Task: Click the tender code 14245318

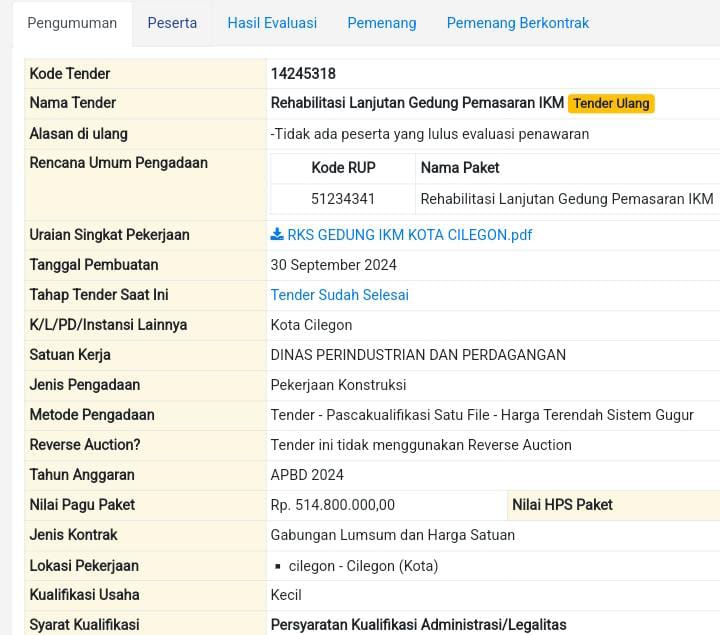Action: [303, 73]
